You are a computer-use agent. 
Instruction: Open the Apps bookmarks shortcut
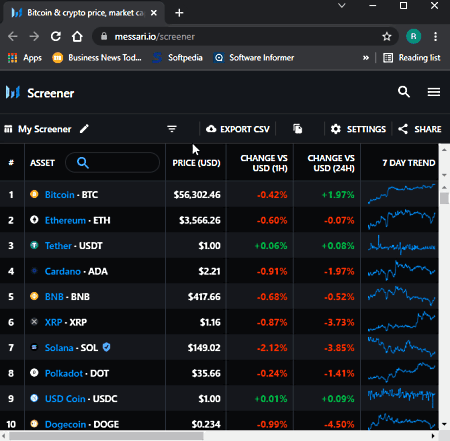point(25,58)
